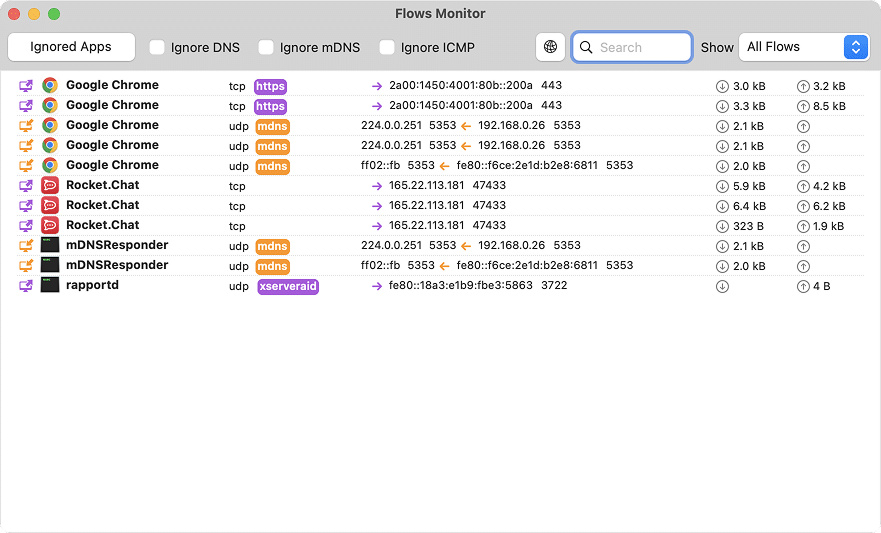Check the Ignore ICMP option

387,47
